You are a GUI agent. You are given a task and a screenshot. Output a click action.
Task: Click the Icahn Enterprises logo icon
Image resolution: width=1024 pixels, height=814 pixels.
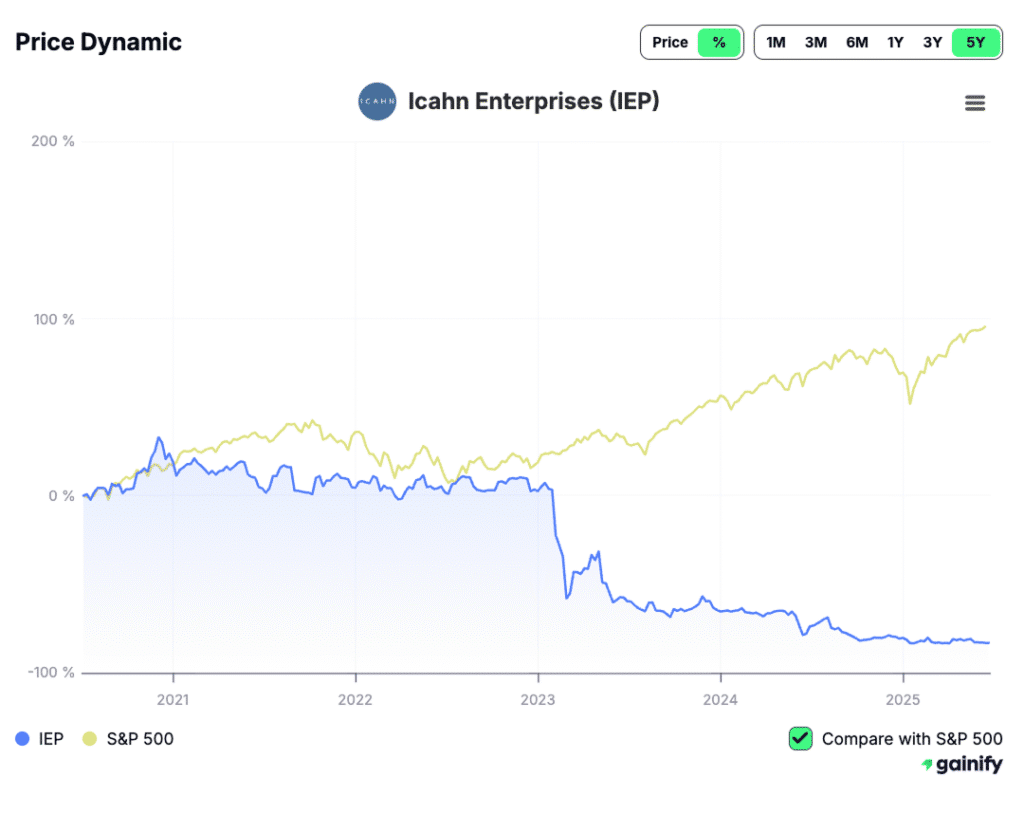(x=377, y=101)
